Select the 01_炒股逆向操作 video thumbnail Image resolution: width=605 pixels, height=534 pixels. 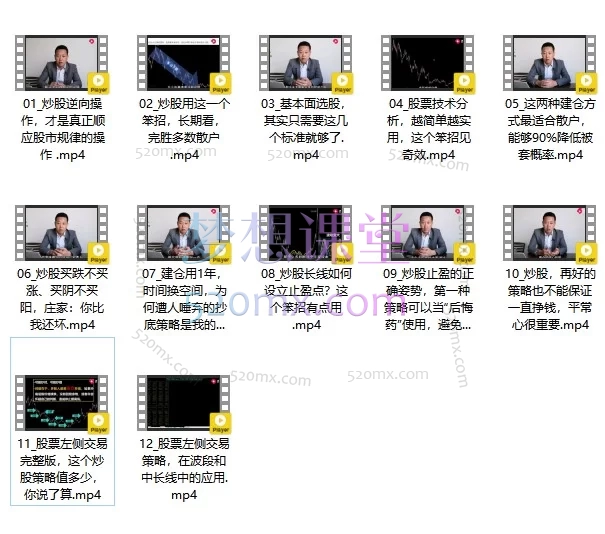(x=61, y=63)
